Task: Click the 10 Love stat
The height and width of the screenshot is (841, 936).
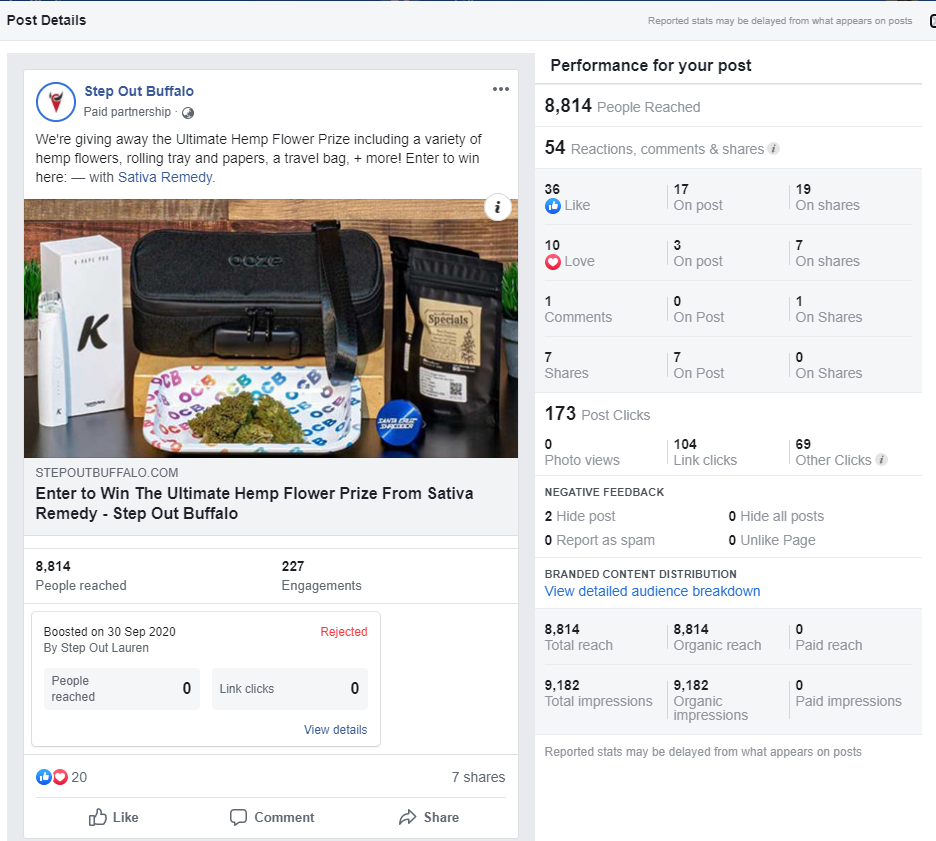Action: pyautogui.click(x=569, y=254)
